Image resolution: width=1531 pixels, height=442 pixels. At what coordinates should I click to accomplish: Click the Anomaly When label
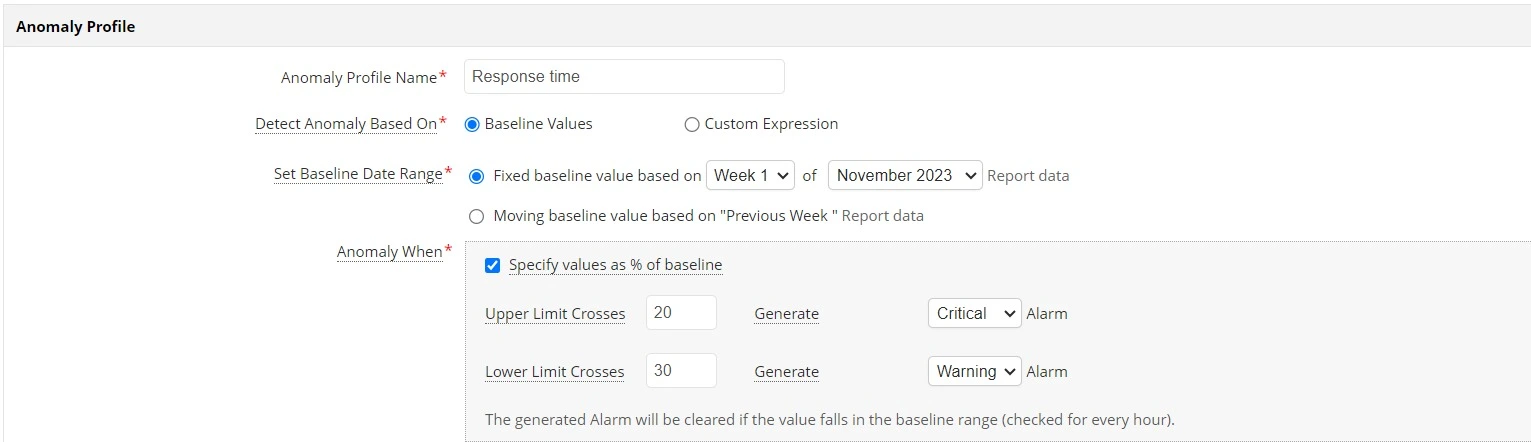click(x=389, y=252)
